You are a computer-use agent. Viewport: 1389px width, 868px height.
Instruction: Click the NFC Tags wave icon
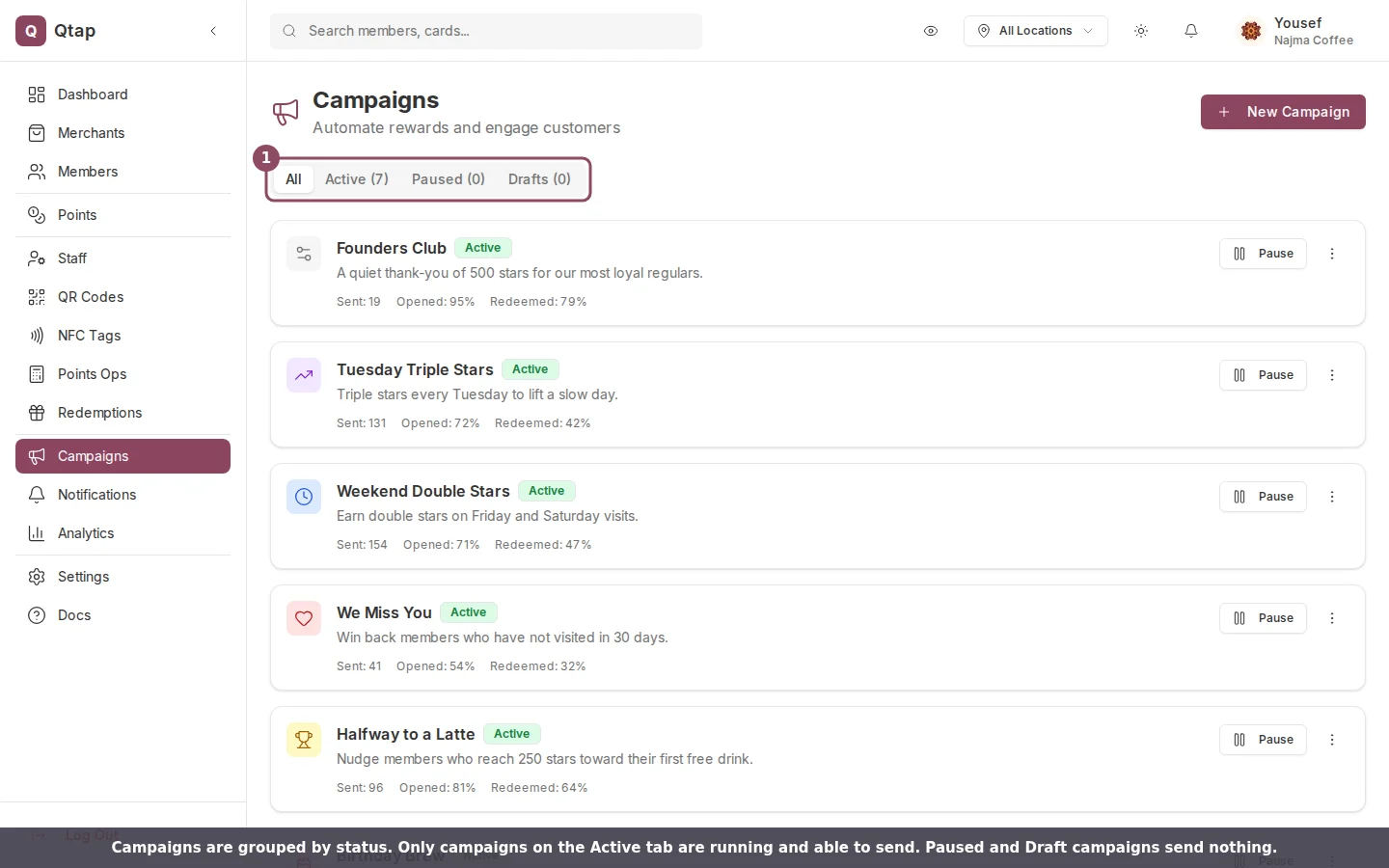coord(37,336)
